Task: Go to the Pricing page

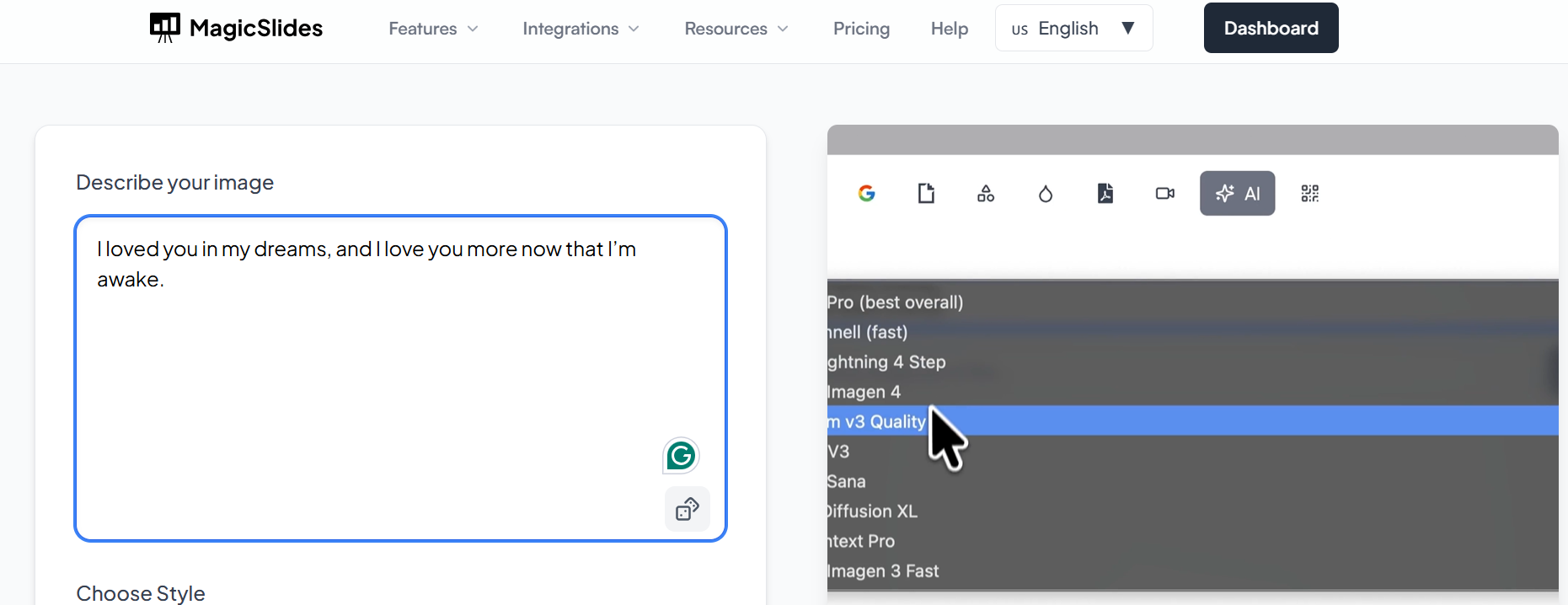Action: pos(861,29)
